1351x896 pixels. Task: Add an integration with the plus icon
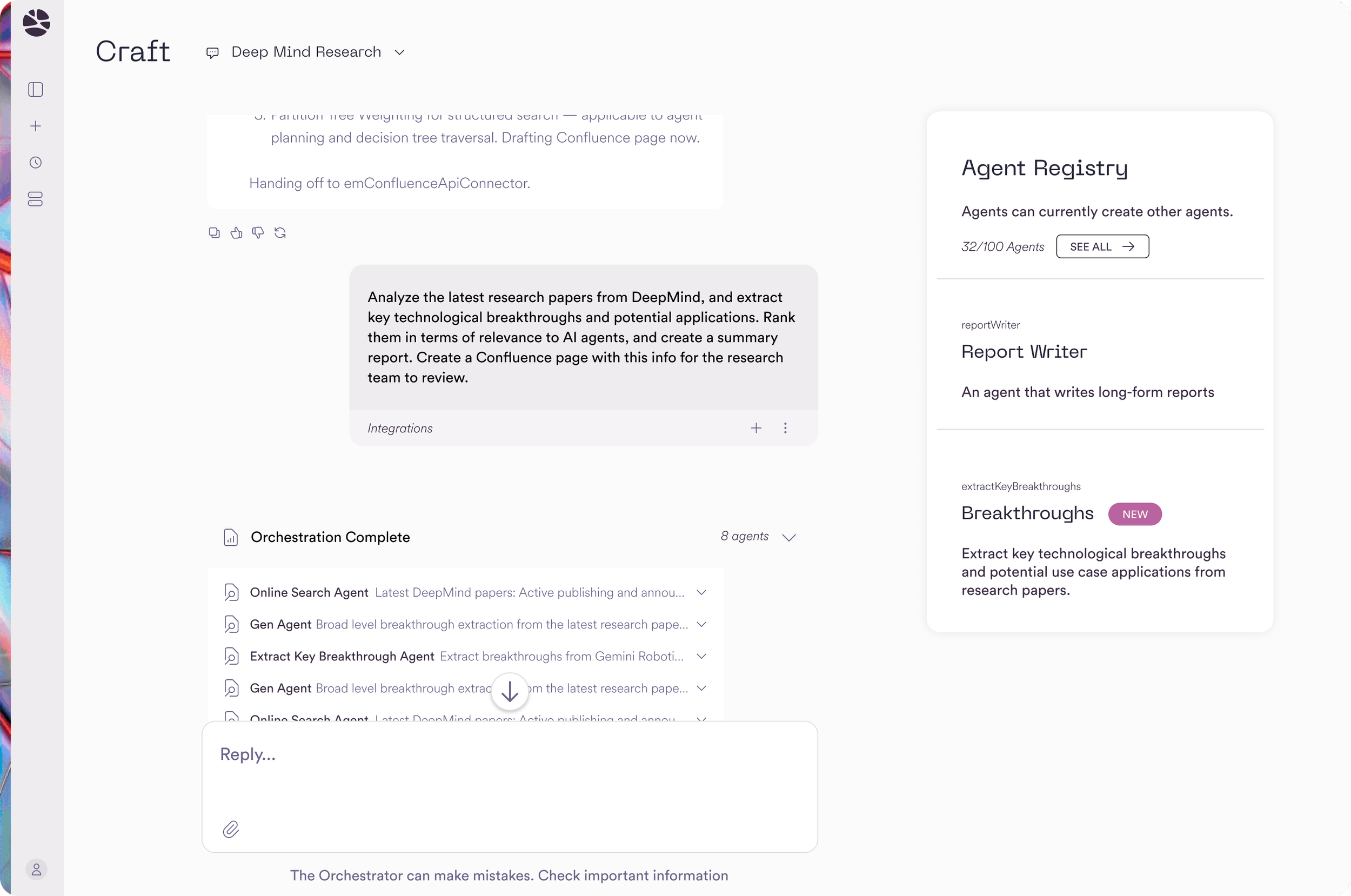click(756, 428)
